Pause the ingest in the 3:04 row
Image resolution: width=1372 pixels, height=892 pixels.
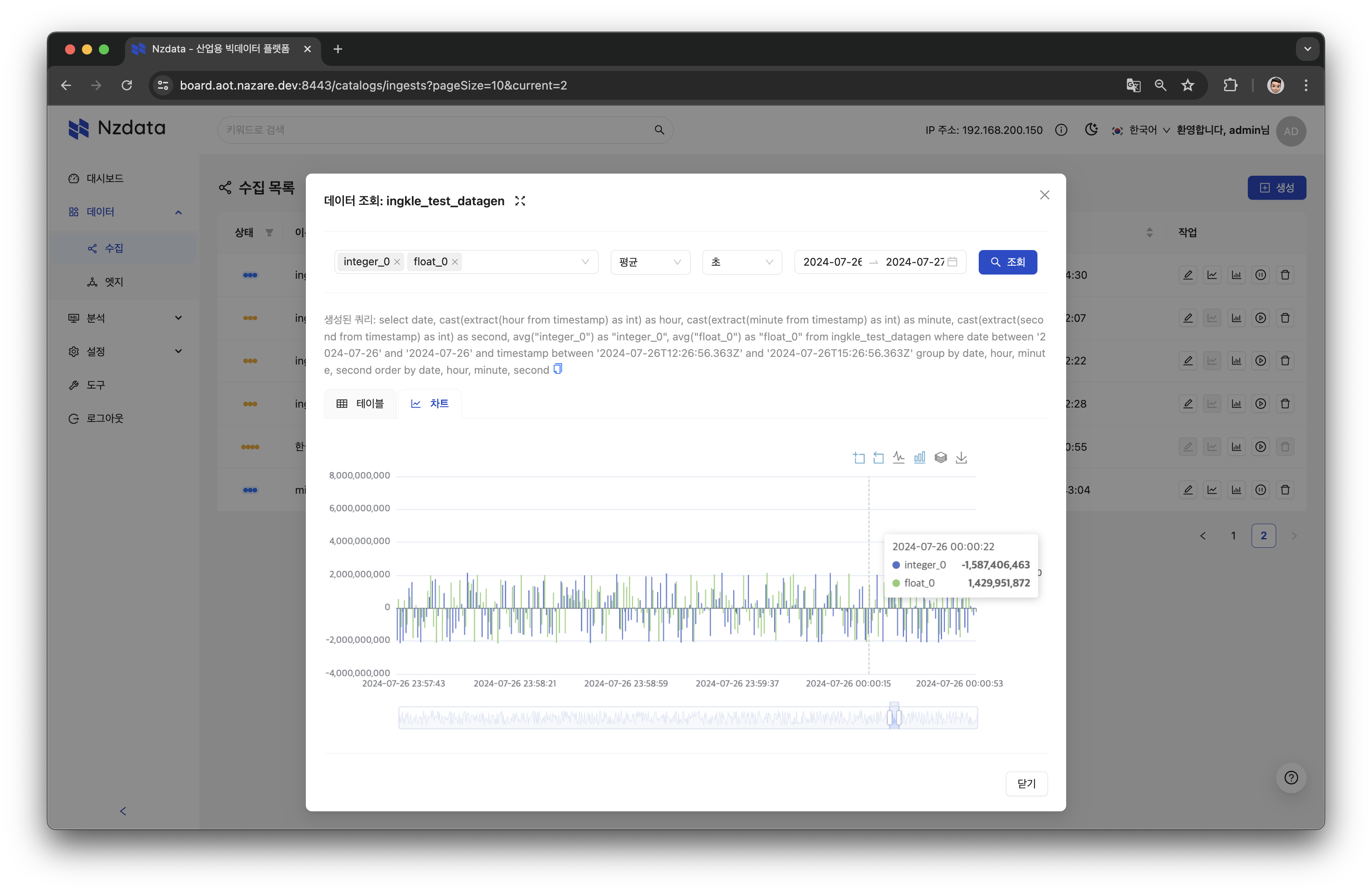[x=1260, y=490]
